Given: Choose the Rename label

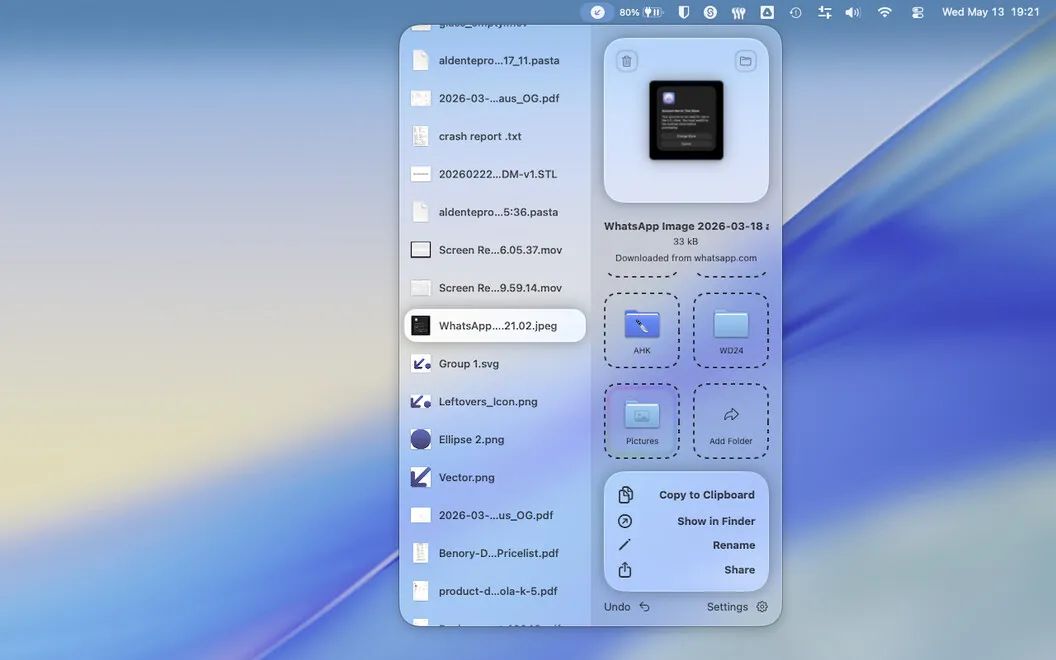Looking at the screenshot, I should 733,546.
